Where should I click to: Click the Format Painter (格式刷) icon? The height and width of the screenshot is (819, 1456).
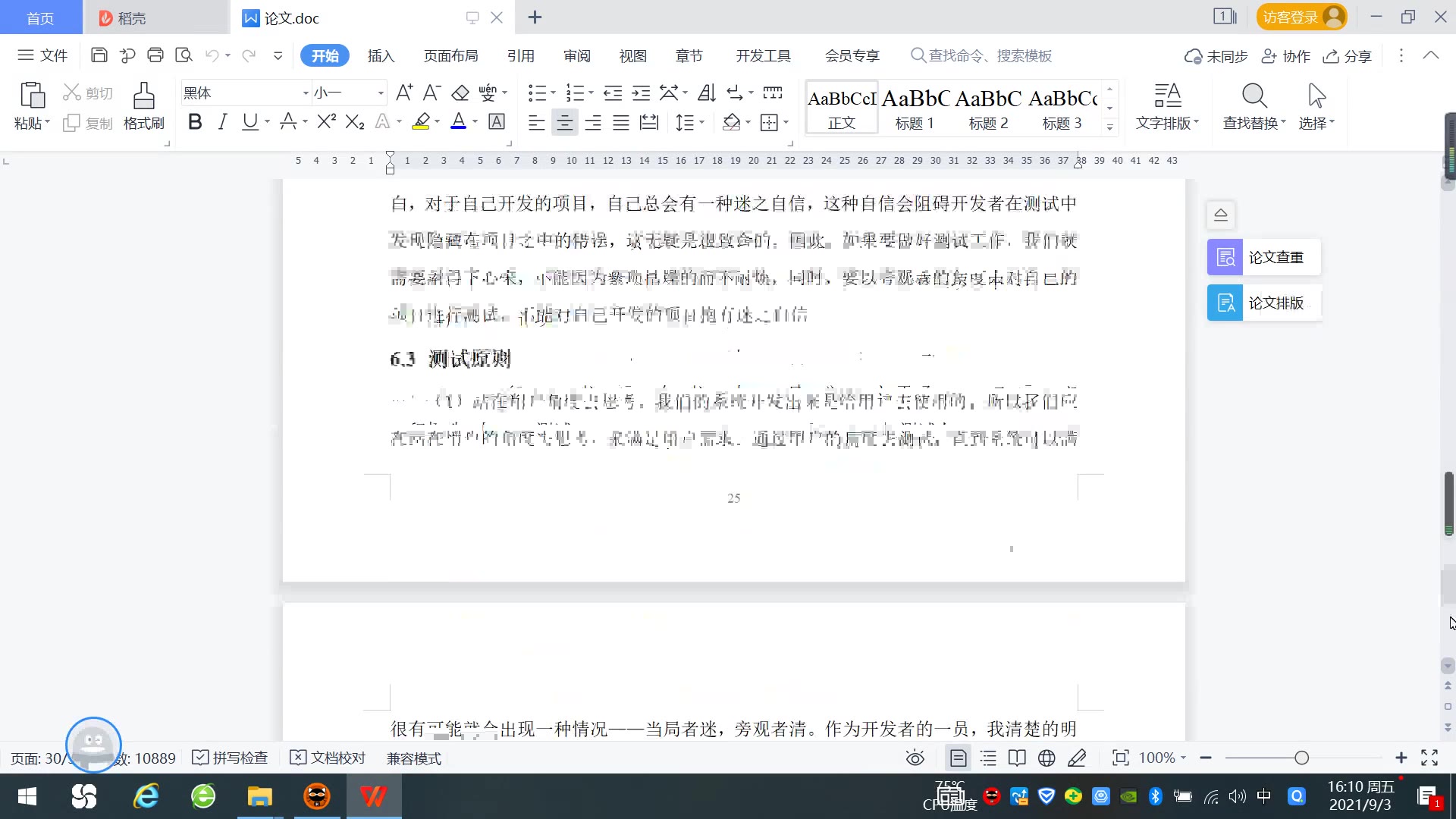(x=143, y=106)
